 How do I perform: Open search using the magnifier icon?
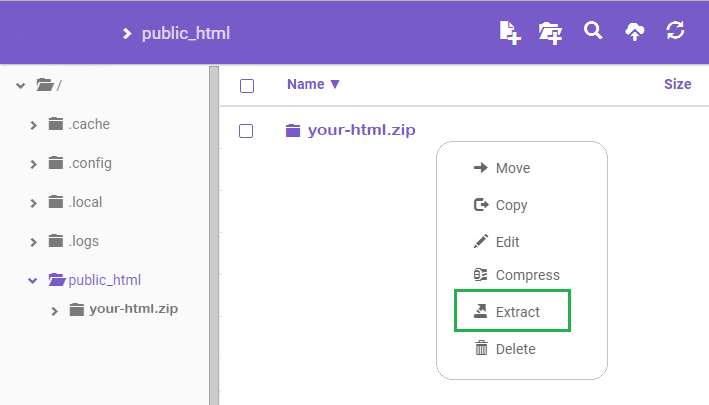tap(593, 31)
